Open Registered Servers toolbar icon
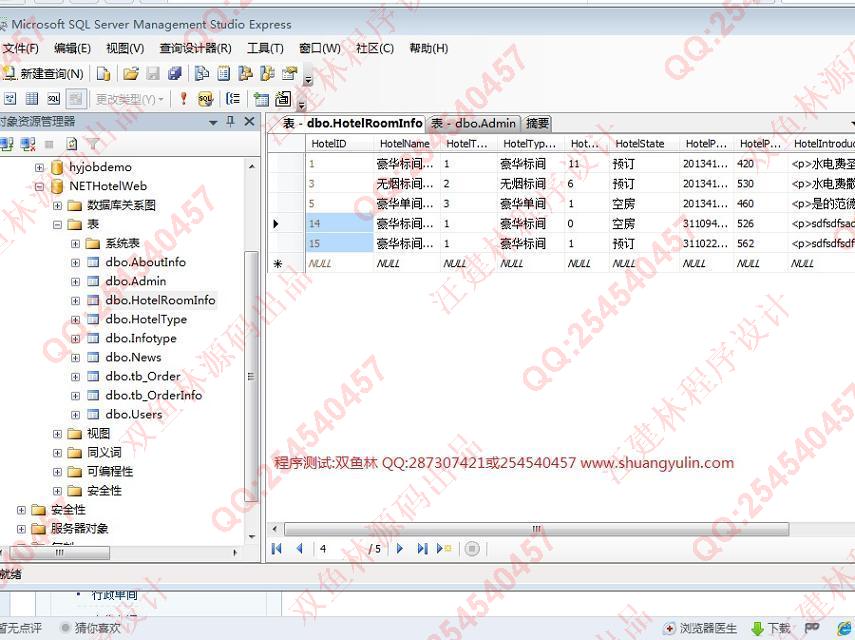 point(202,73)
